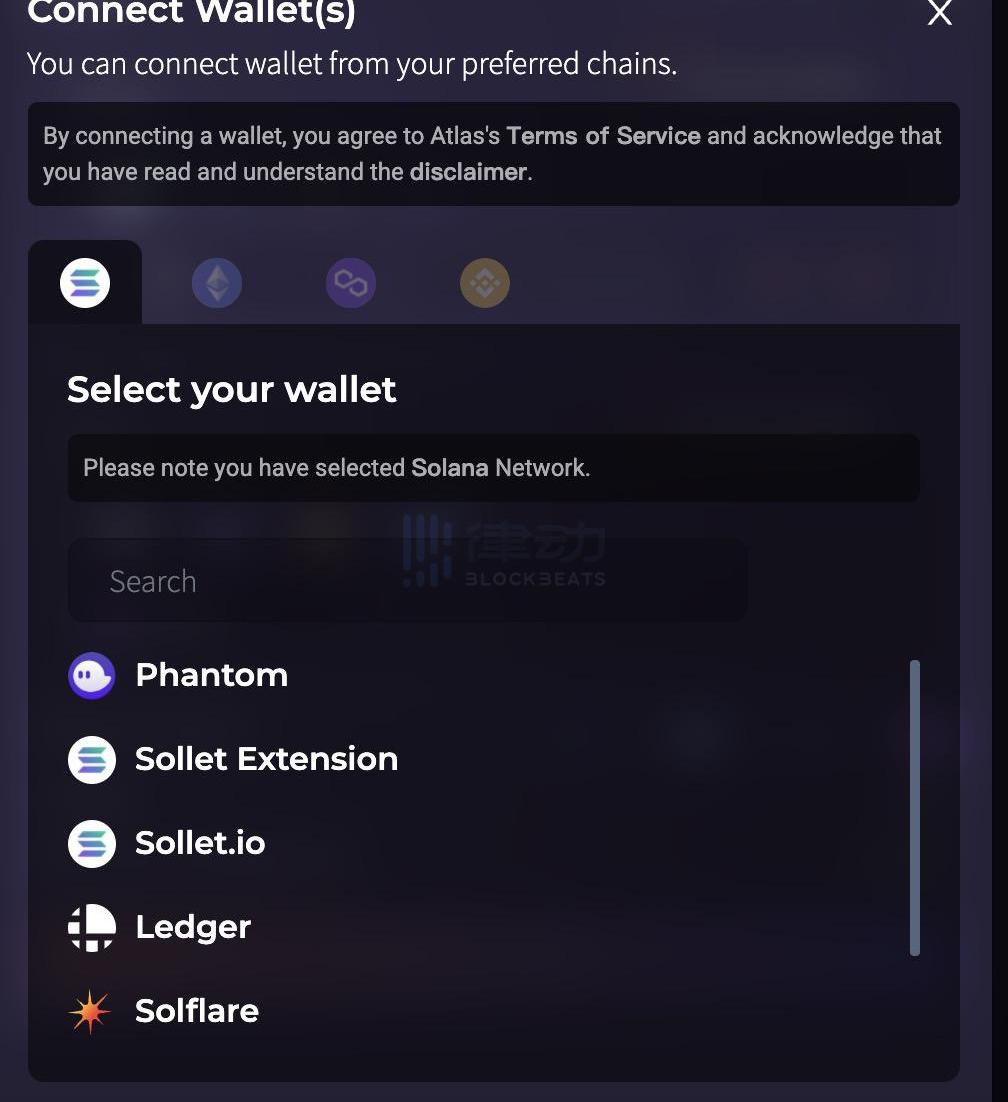Screen dimensions: 1008x1102
Task: Choose Phantom wallet by its label
Action: click(211, 675)
